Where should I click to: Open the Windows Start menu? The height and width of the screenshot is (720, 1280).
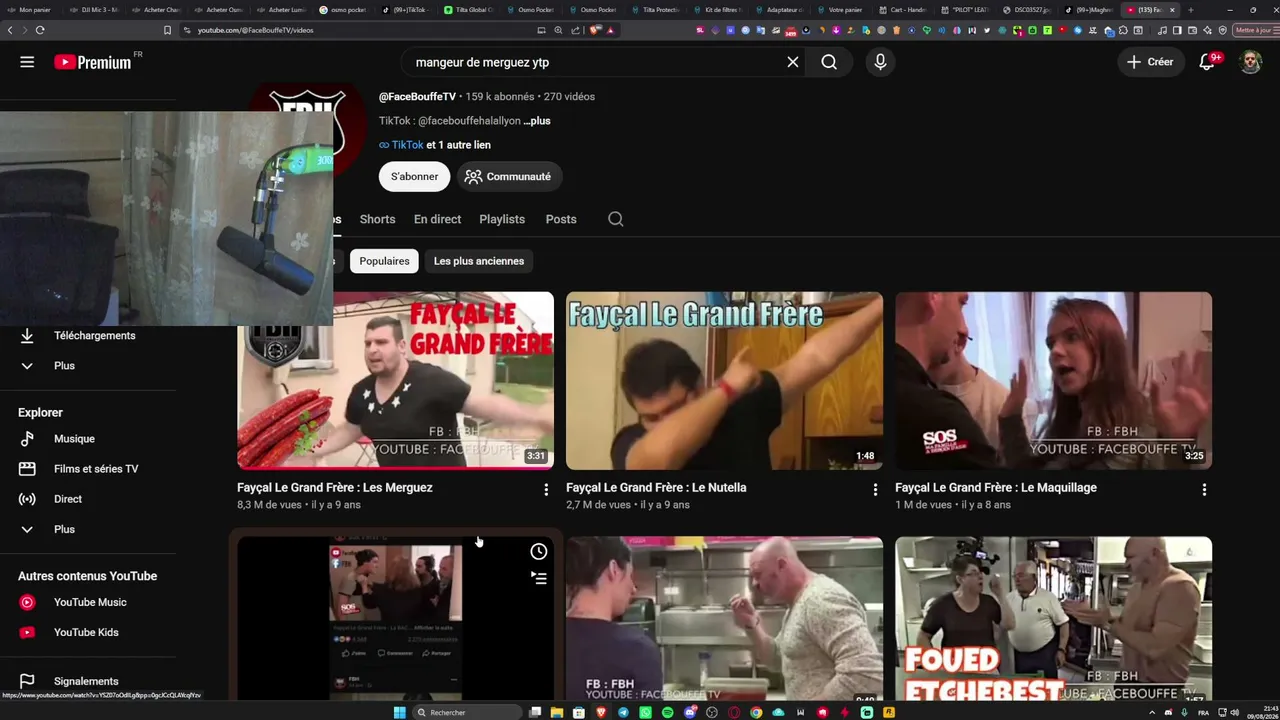point(400,712)
